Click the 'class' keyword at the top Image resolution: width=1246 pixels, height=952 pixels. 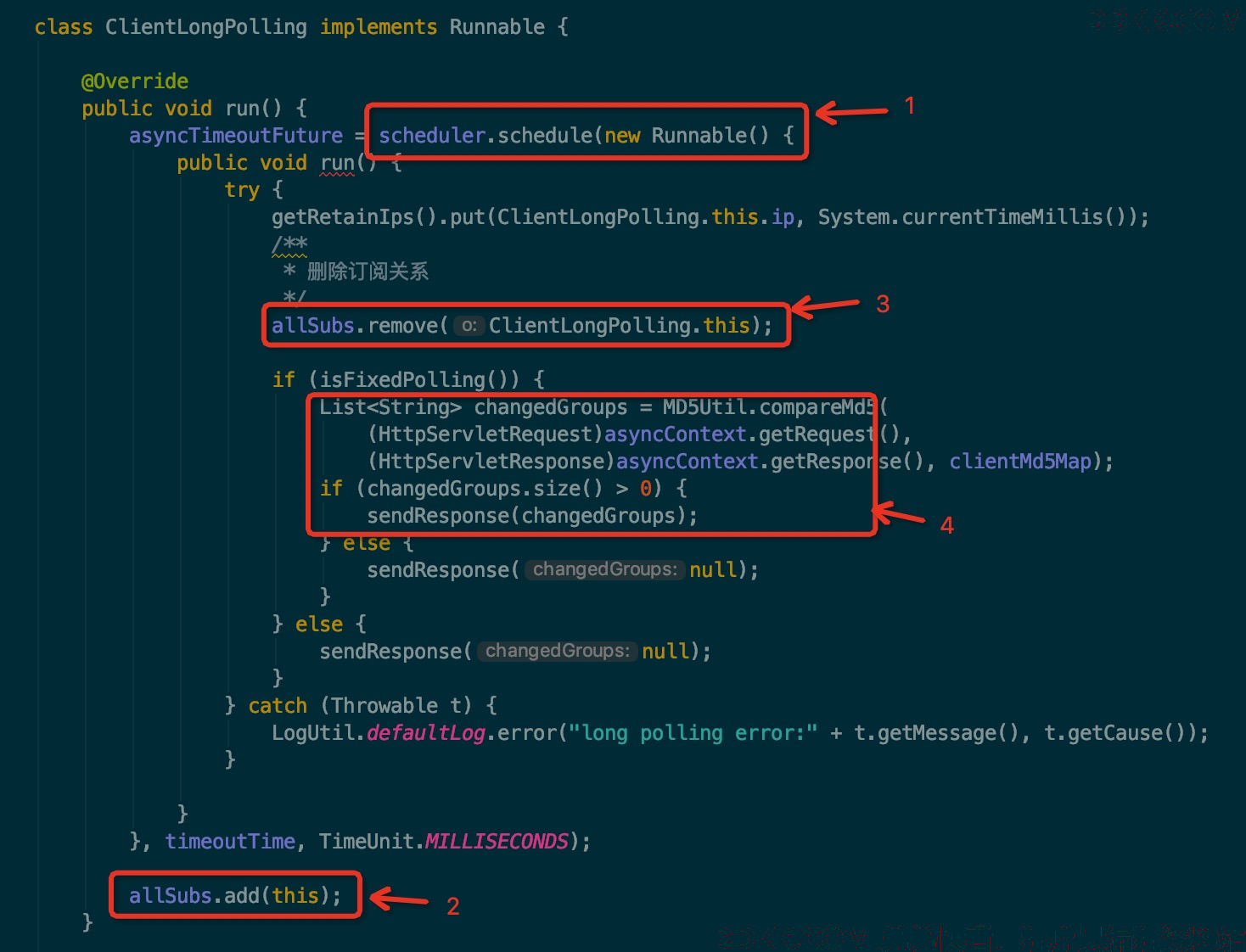64,27
